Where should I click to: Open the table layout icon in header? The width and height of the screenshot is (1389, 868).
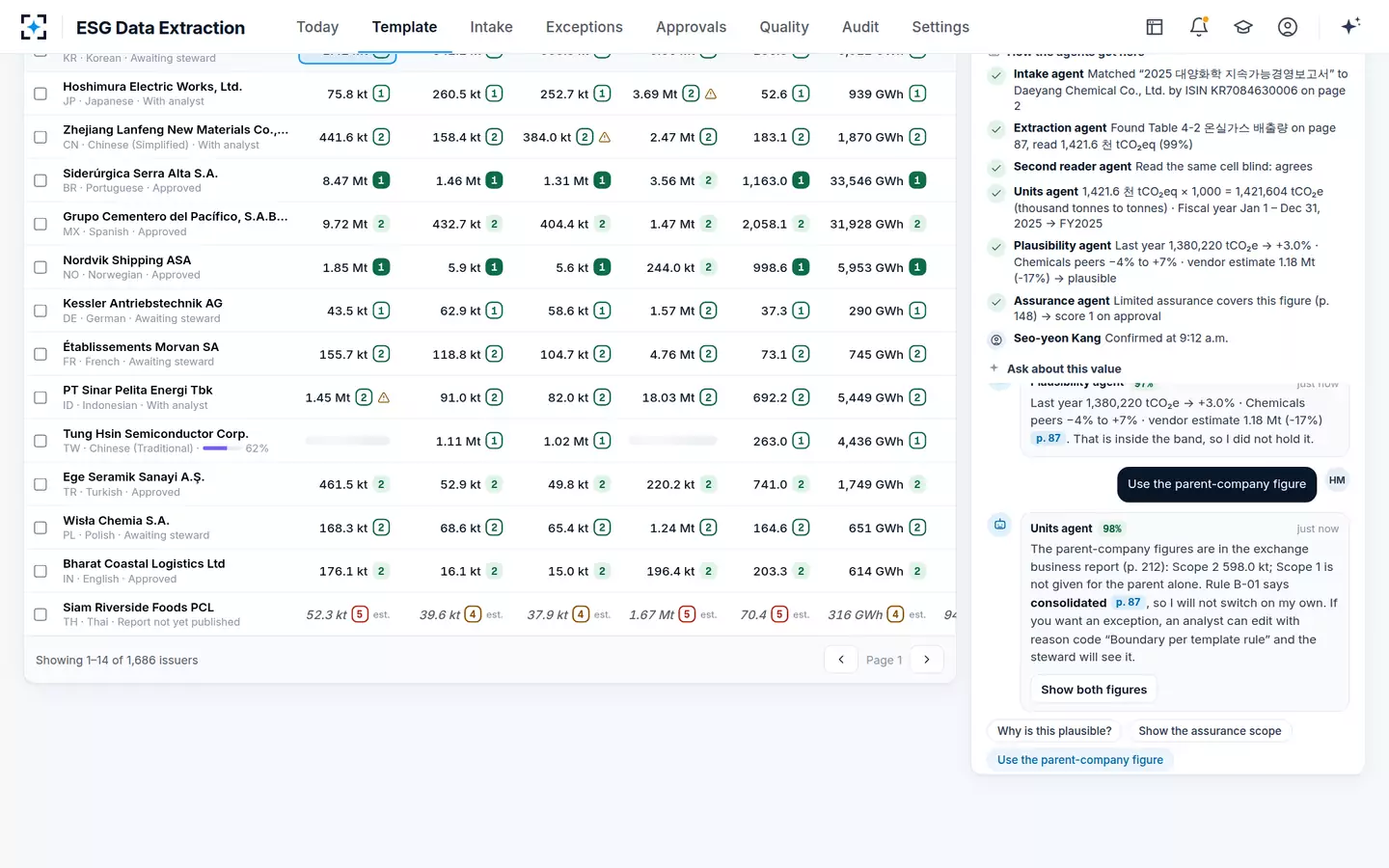[x=1155, y=27]
